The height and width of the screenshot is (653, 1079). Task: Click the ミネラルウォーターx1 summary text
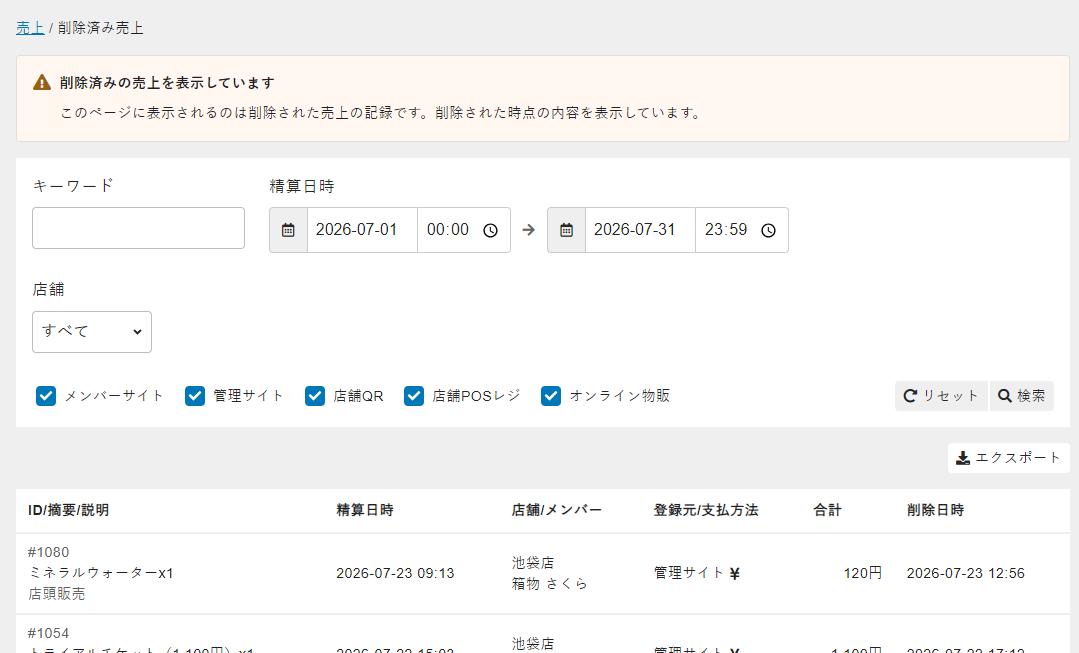tap(100, 572)
